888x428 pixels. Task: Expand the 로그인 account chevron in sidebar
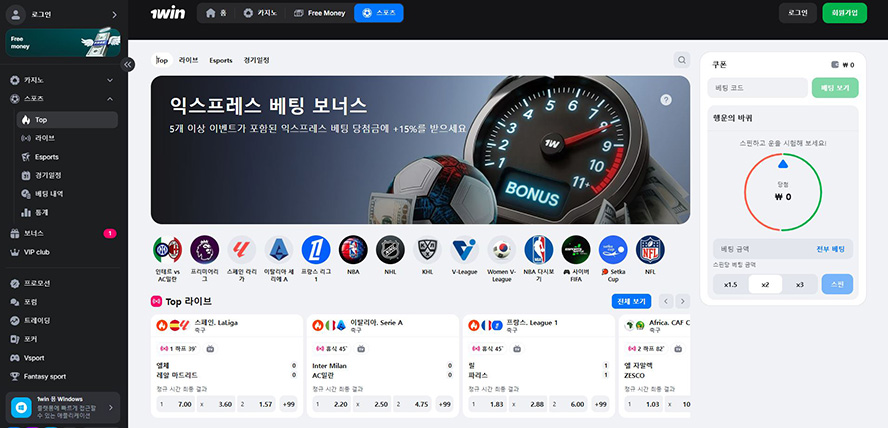coord(114,15)
